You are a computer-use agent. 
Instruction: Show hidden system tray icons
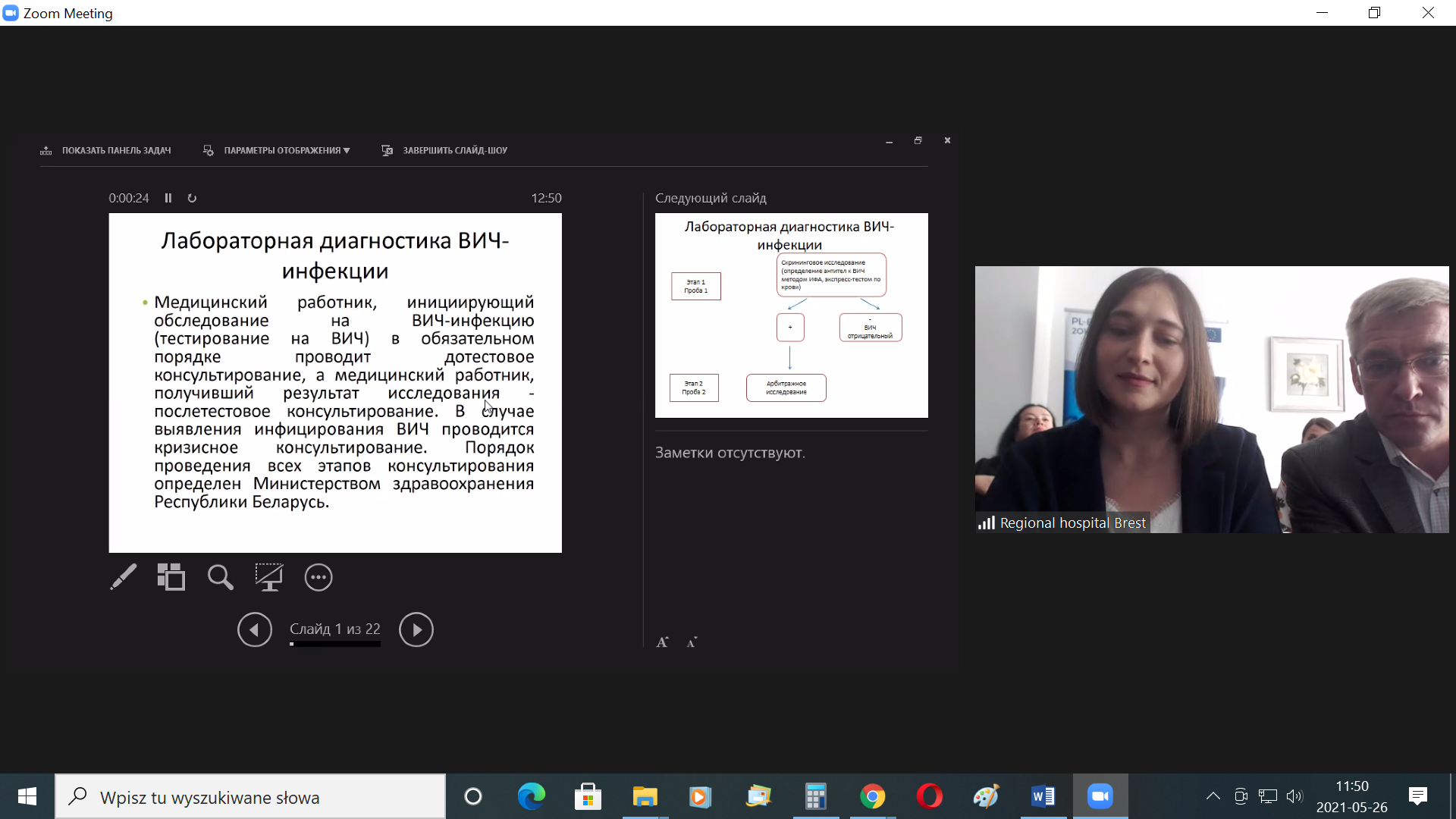1213,796
